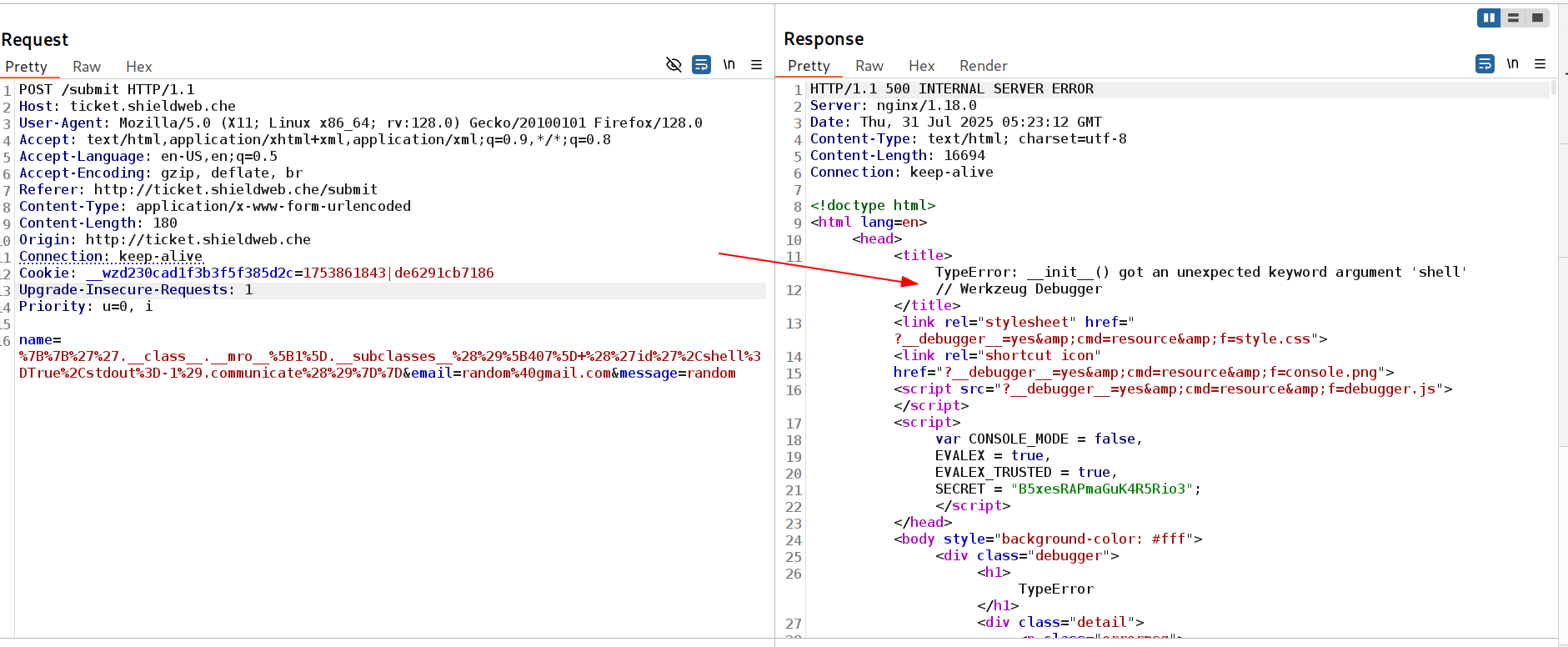Click the Upgrade-Insecure-Requests header line

(136, 290)
